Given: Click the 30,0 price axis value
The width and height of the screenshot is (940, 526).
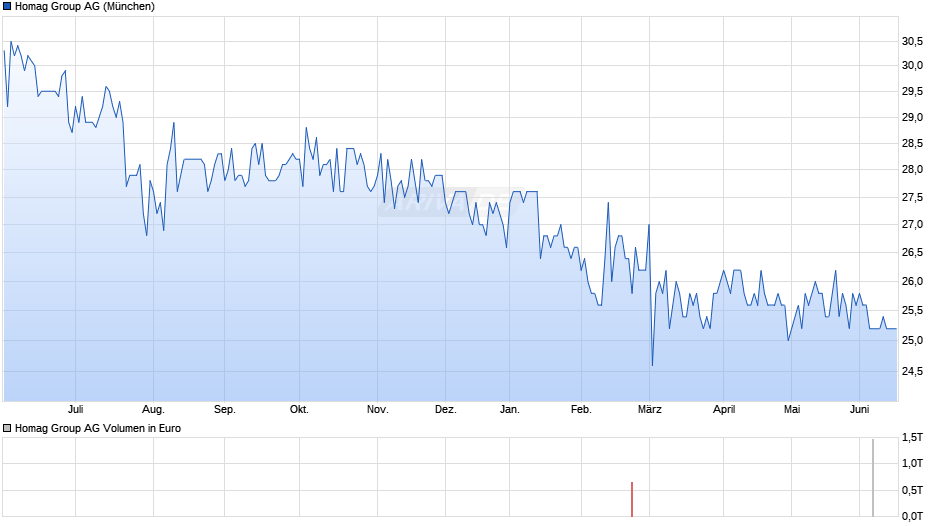Looking at the screenshot, I should click(912, 65).
